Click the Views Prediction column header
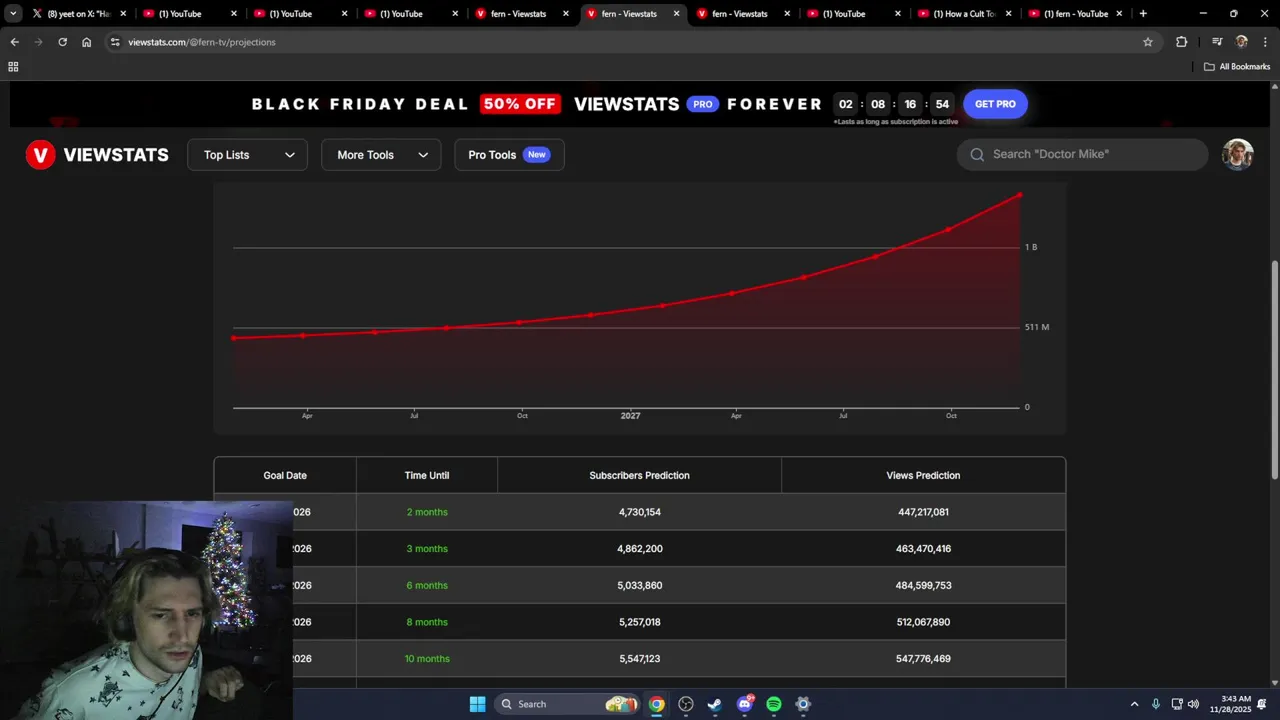Image resolution: width=1280 pixels, height=720 pixels. (x=923, y=475)
